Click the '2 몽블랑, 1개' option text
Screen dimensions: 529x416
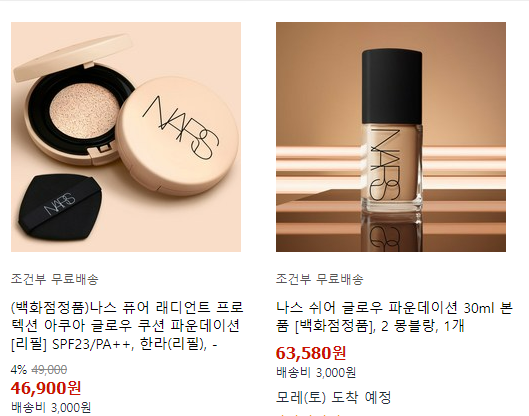tap(423, 326)
